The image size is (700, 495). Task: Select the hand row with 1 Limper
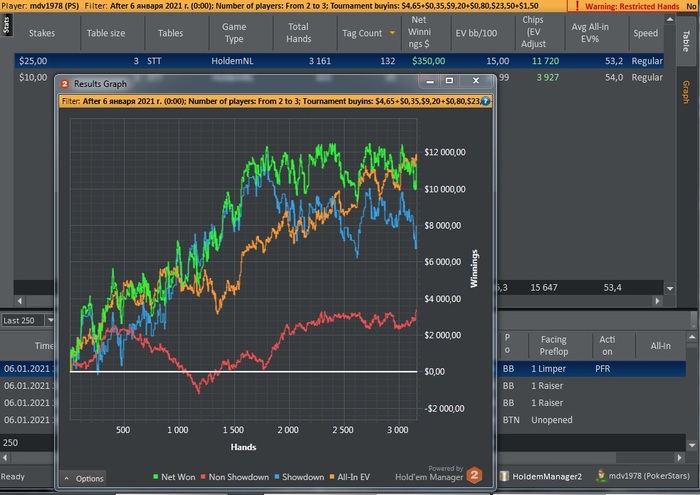[x=592, y=369]
